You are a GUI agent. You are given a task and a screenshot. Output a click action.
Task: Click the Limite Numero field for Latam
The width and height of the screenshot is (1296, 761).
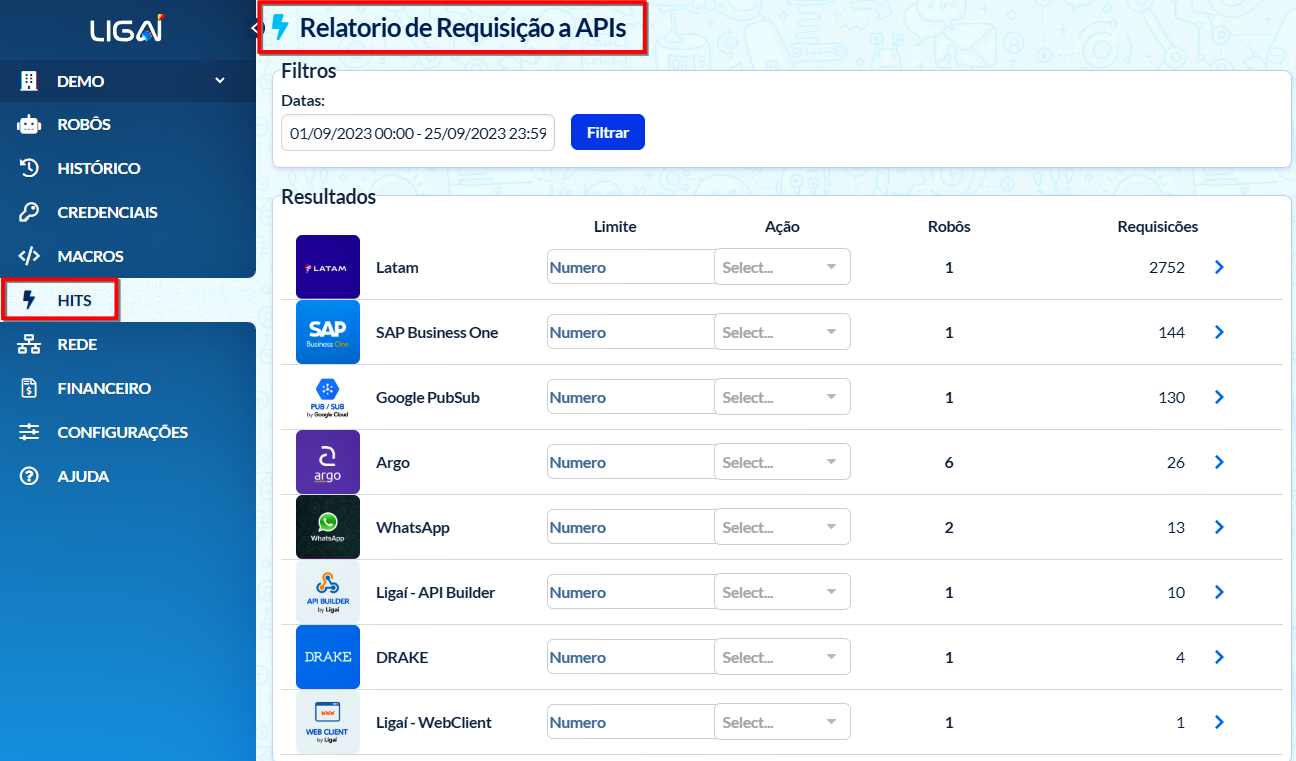point(632,267)
